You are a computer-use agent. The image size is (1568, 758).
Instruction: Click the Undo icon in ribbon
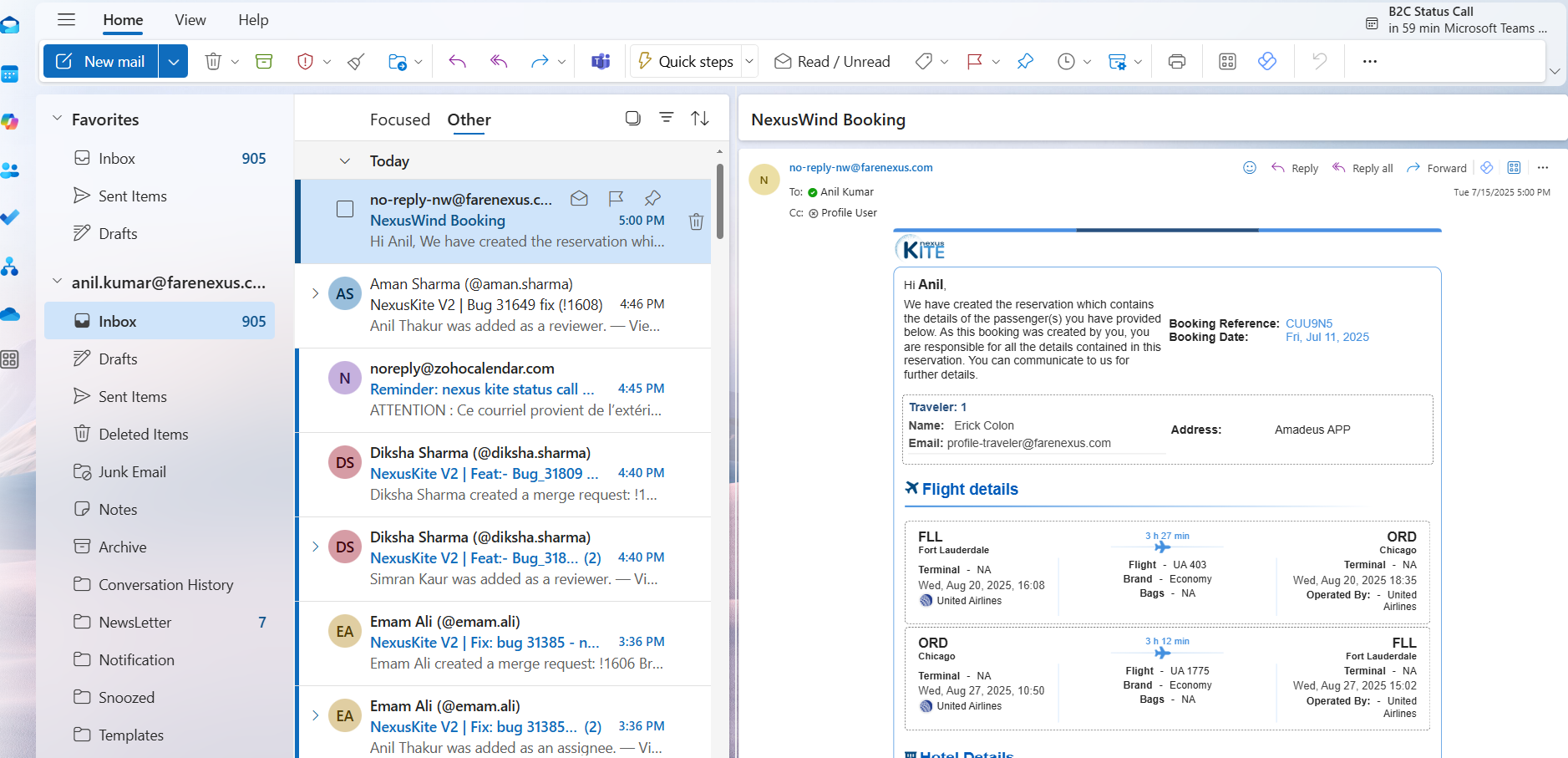[x=1319, y=61]
